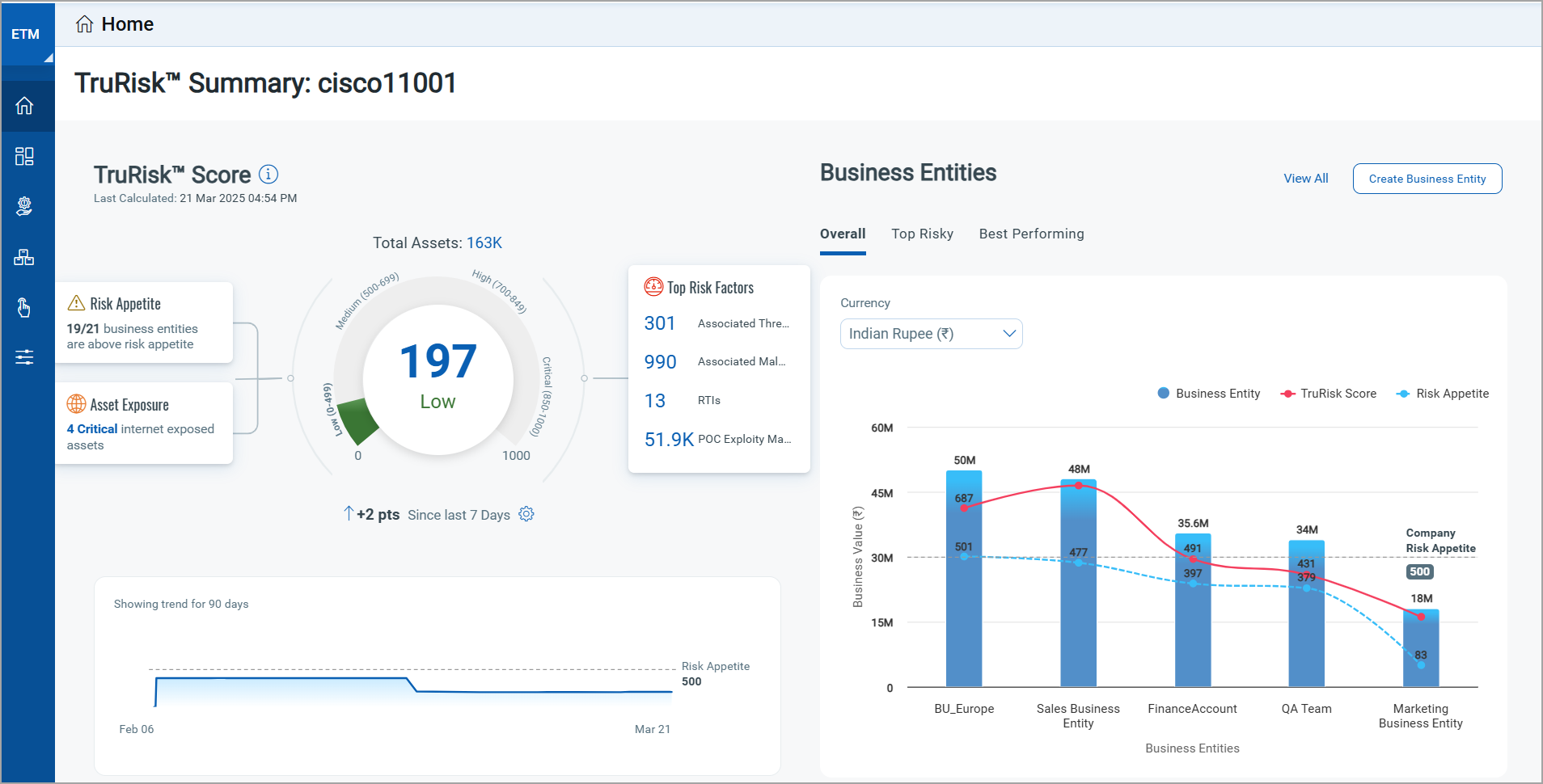
Task: Click the 51.9K POC Exploit count
Action: point(669,440)
